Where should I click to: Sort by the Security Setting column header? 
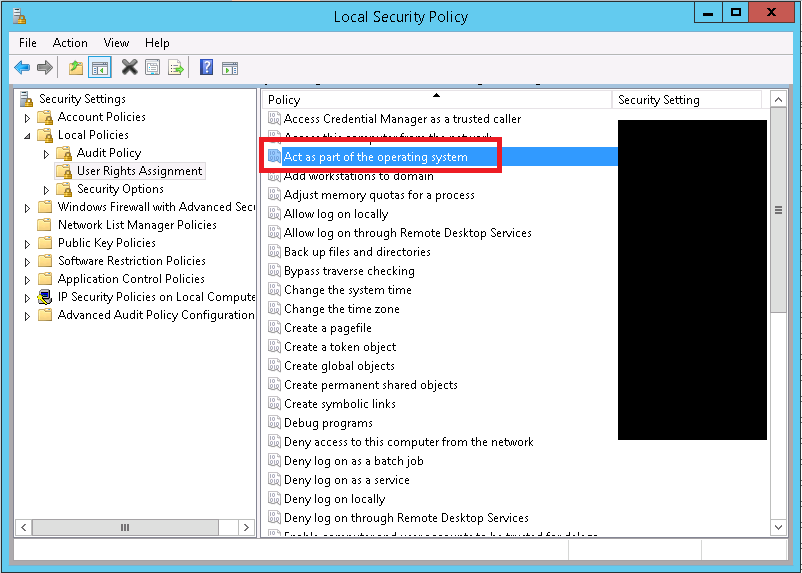coord(687,100)
